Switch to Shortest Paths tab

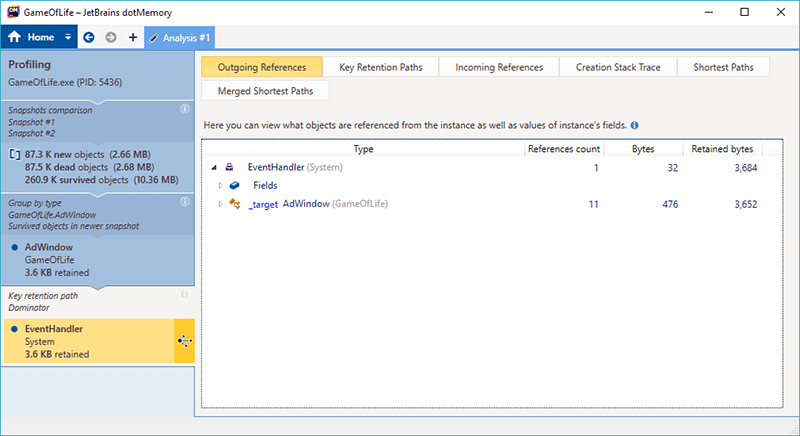pyautogui.click(x=723, y=67)
